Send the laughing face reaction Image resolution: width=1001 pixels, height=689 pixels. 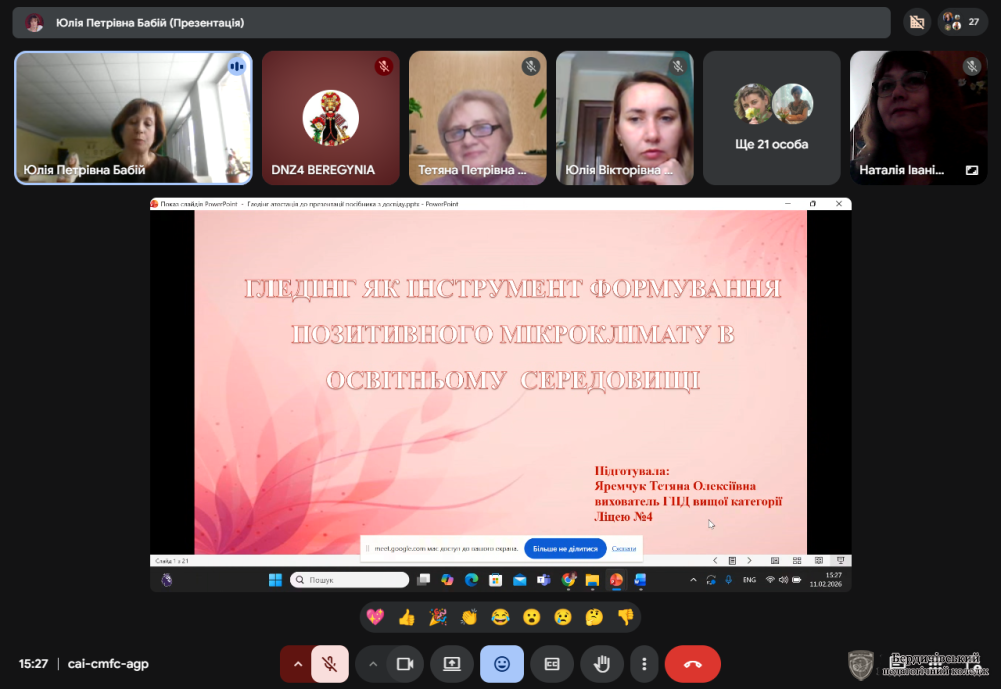500,617
